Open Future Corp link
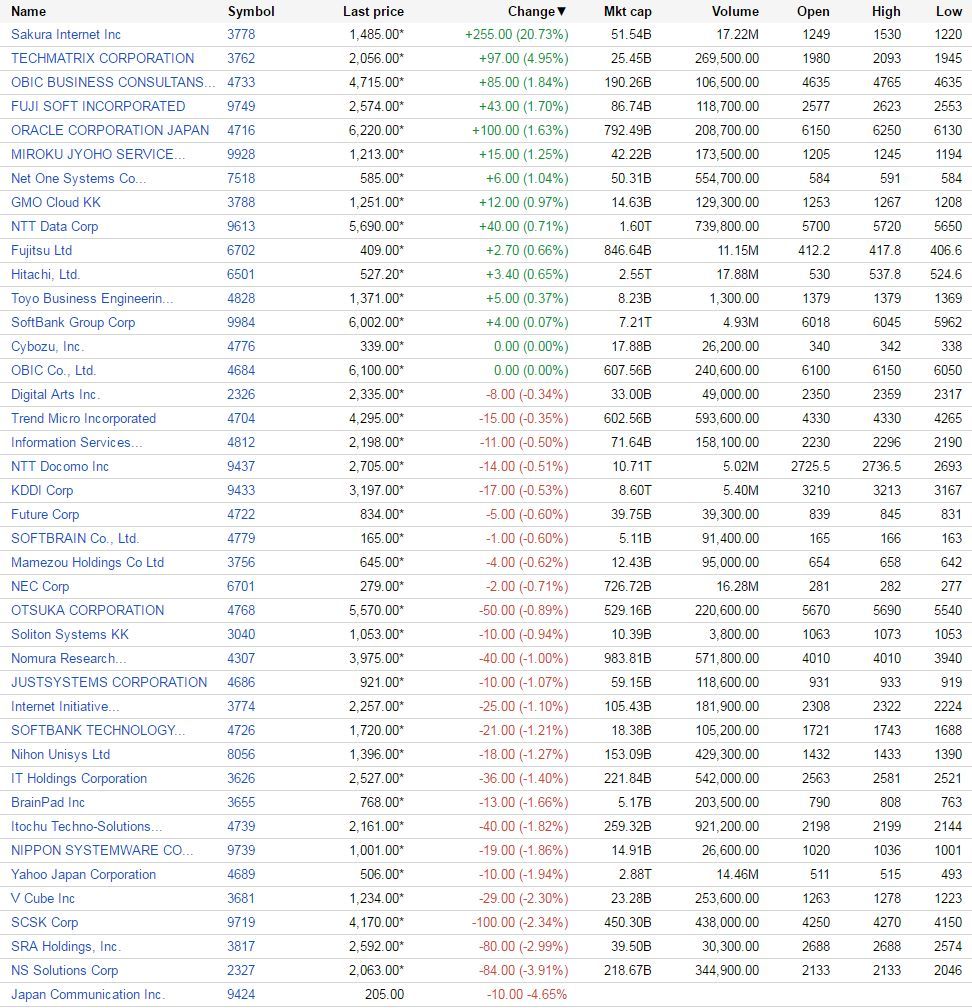The height and width of the screenshot is (1008, 972). pos(45,514)
